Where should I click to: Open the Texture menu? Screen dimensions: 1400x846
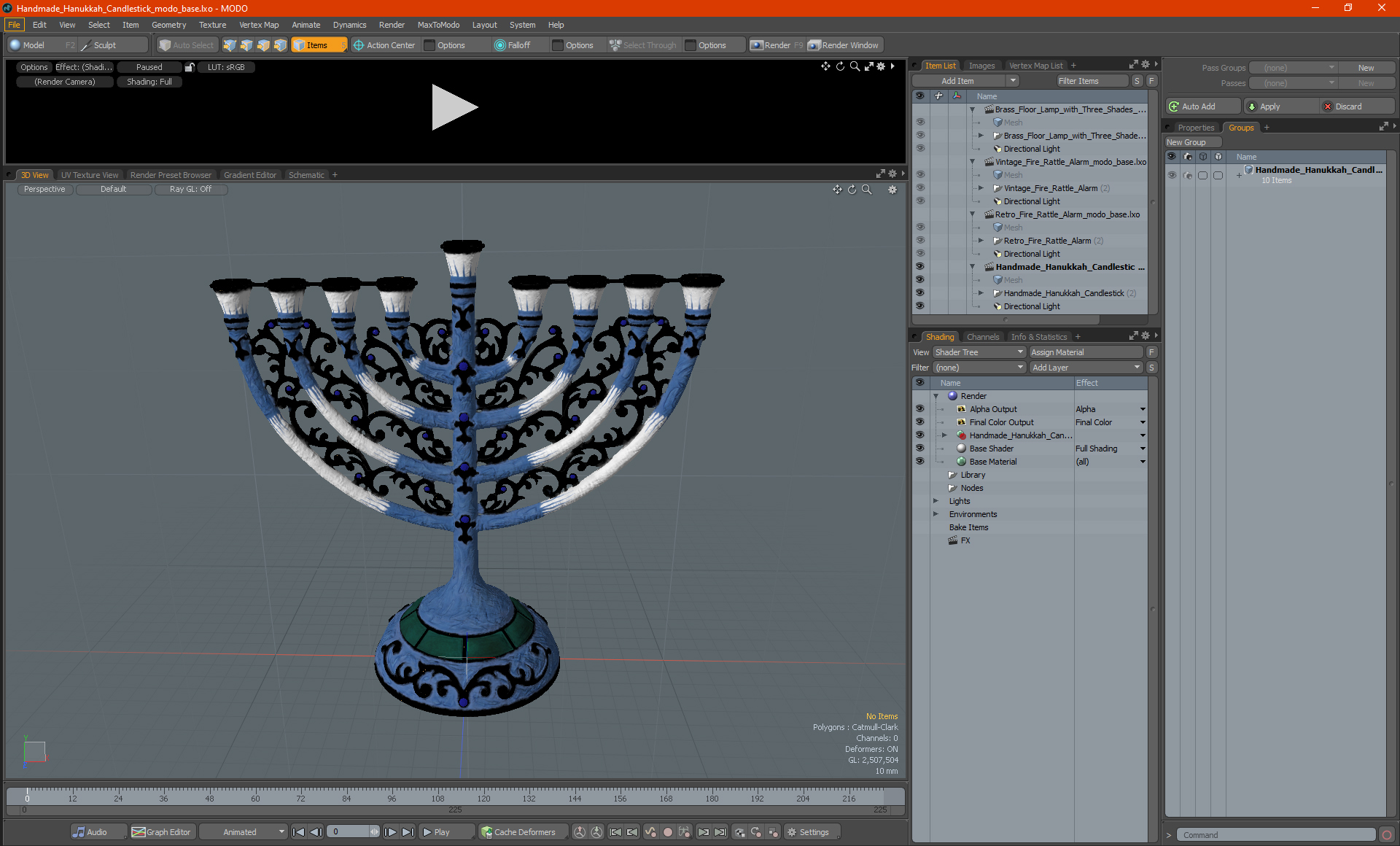click(x=212, y=25)
